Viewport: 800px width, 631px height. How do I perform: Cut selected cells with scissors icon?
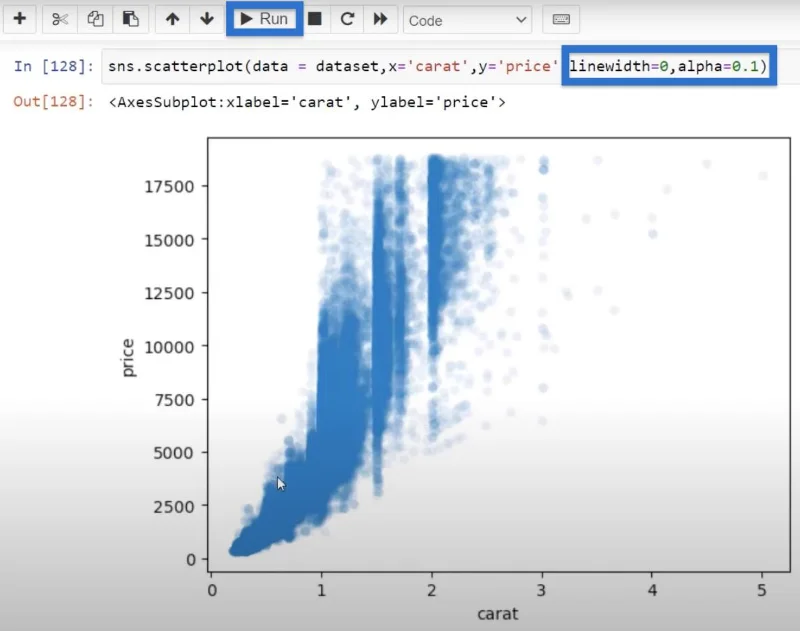coord(60,19)
